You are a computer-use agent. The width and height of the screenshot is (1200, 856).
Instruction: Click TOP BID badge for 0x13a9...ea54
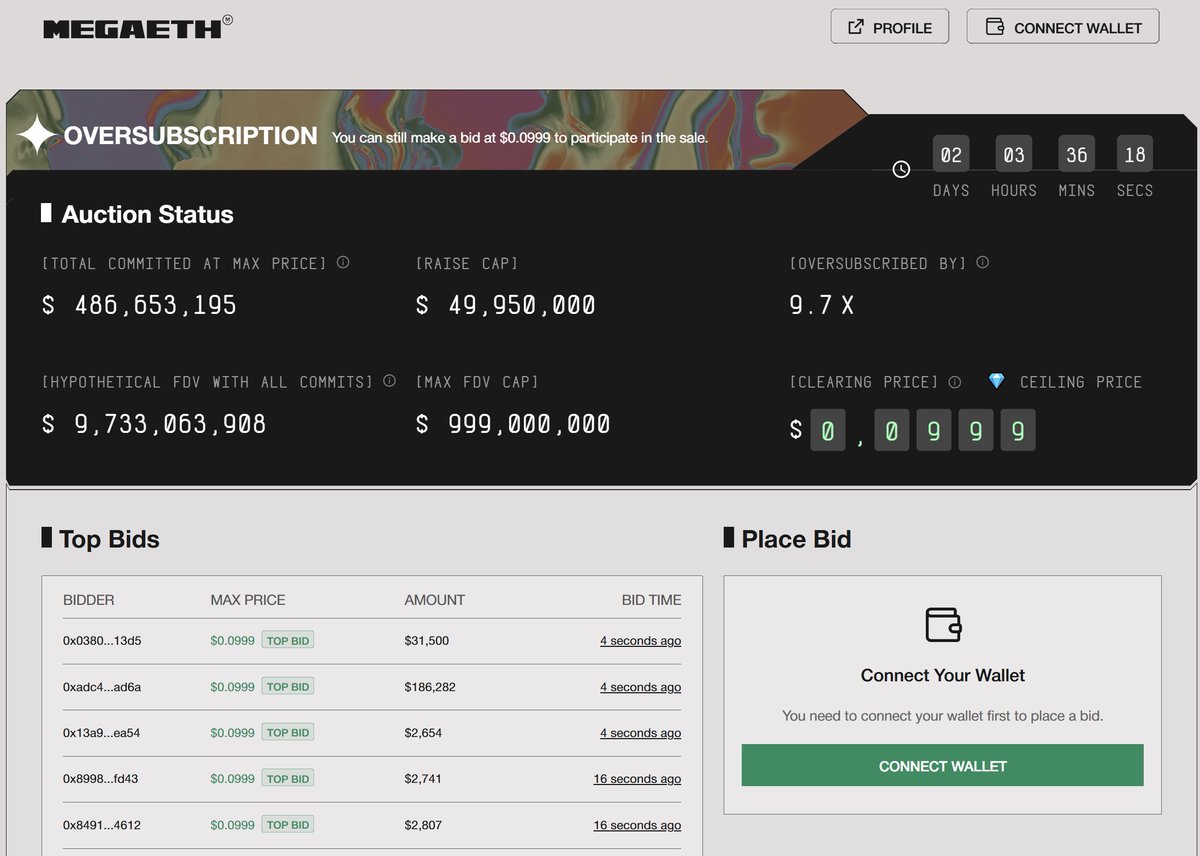coord(288,733)
